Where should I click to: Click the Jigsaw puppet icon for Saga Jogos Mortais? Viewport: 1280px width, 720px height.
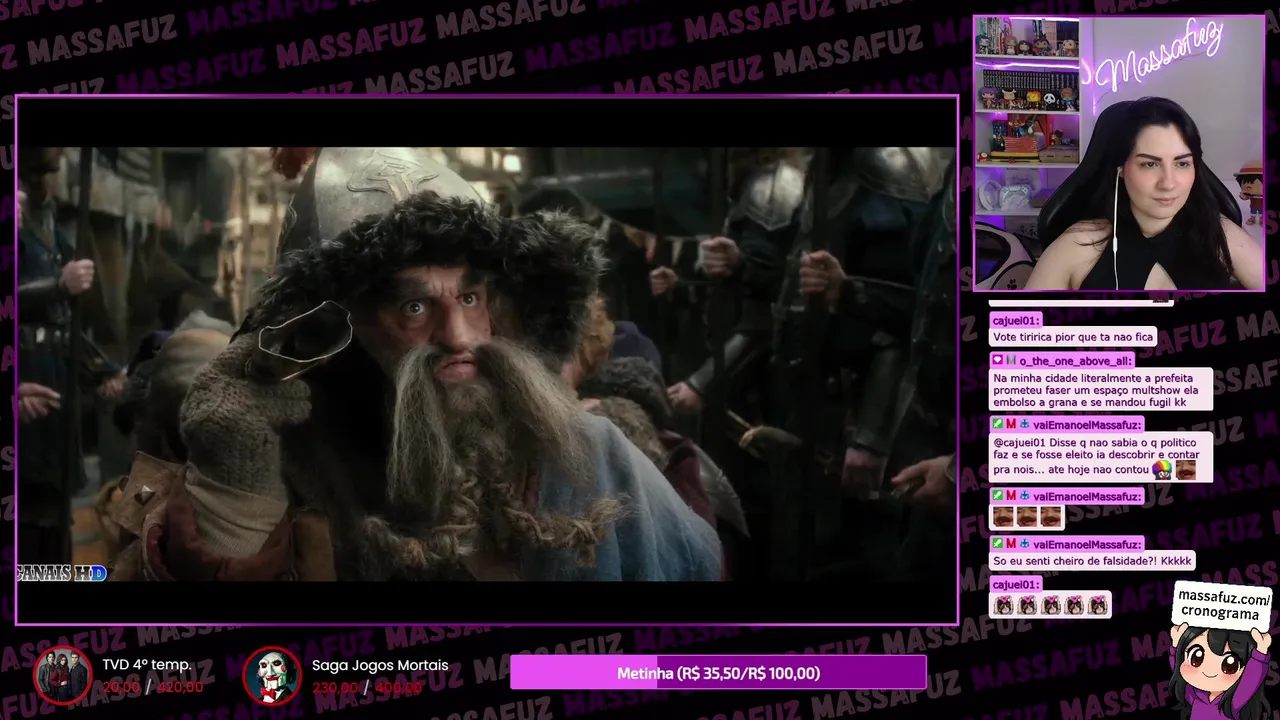point(272,675)
